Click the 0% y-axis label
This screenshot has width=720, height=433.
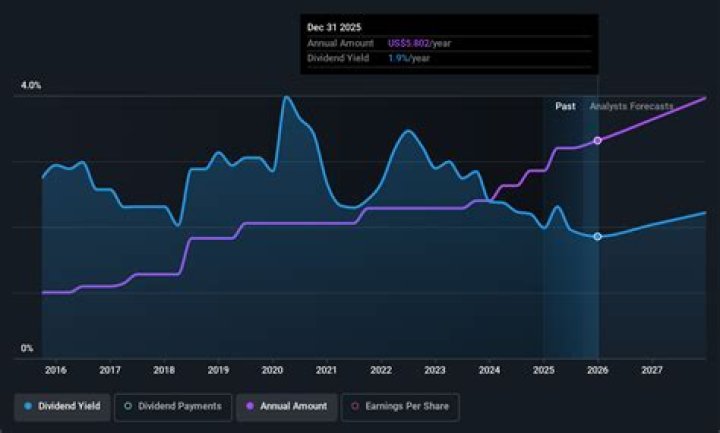28,349
